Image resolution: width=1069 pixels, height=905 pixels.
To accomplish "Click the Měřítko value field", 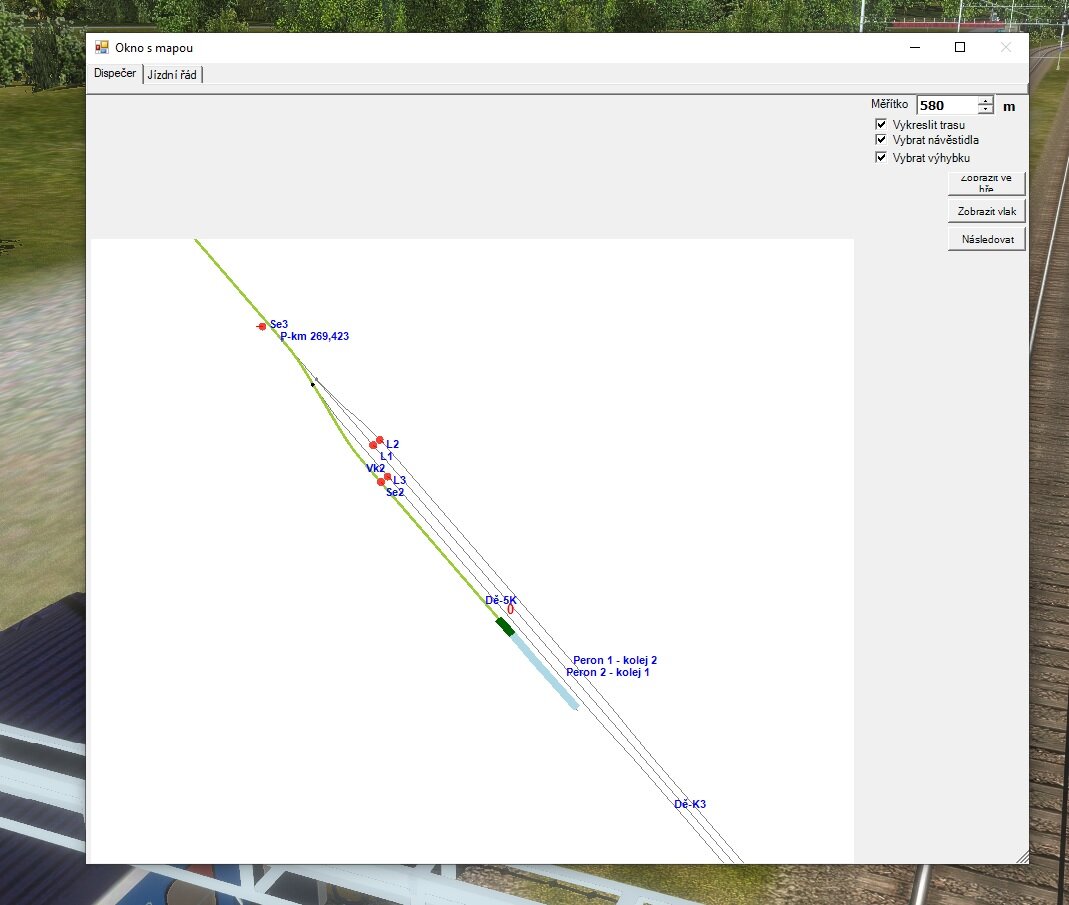I will (x=947, y=105).
